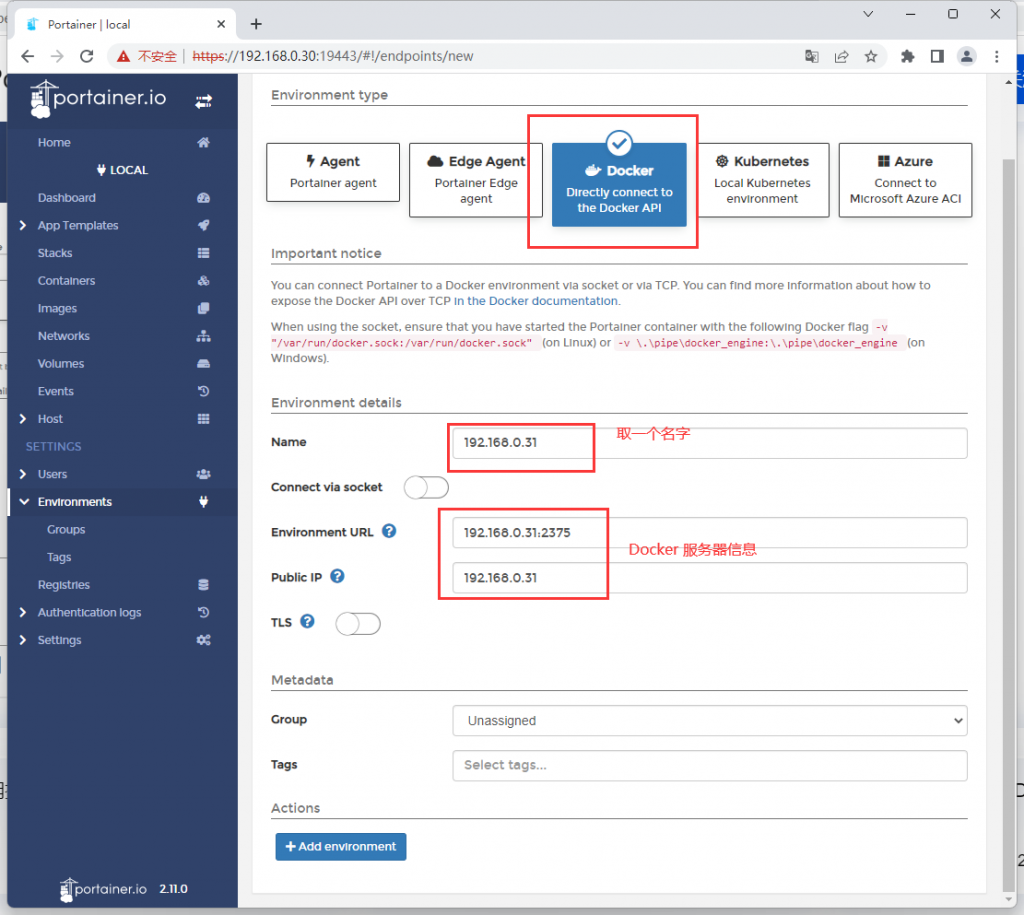
Task: Click the Public IP input field
Action: tap(710, 578)
